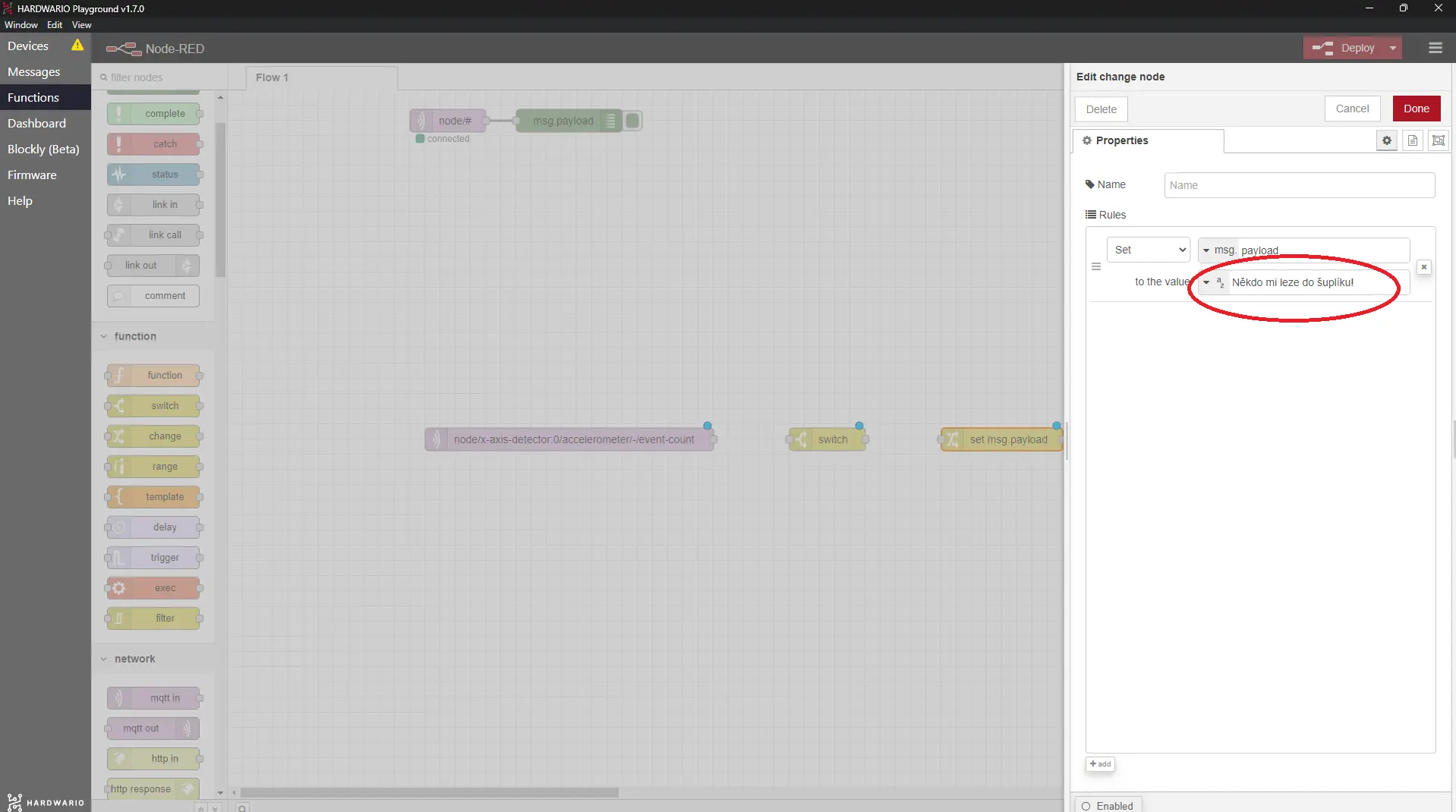The width and height of the screenshot is (1456, 812).
Task: Click the horizontal canvas scrollbar
Action: point(429,792)
